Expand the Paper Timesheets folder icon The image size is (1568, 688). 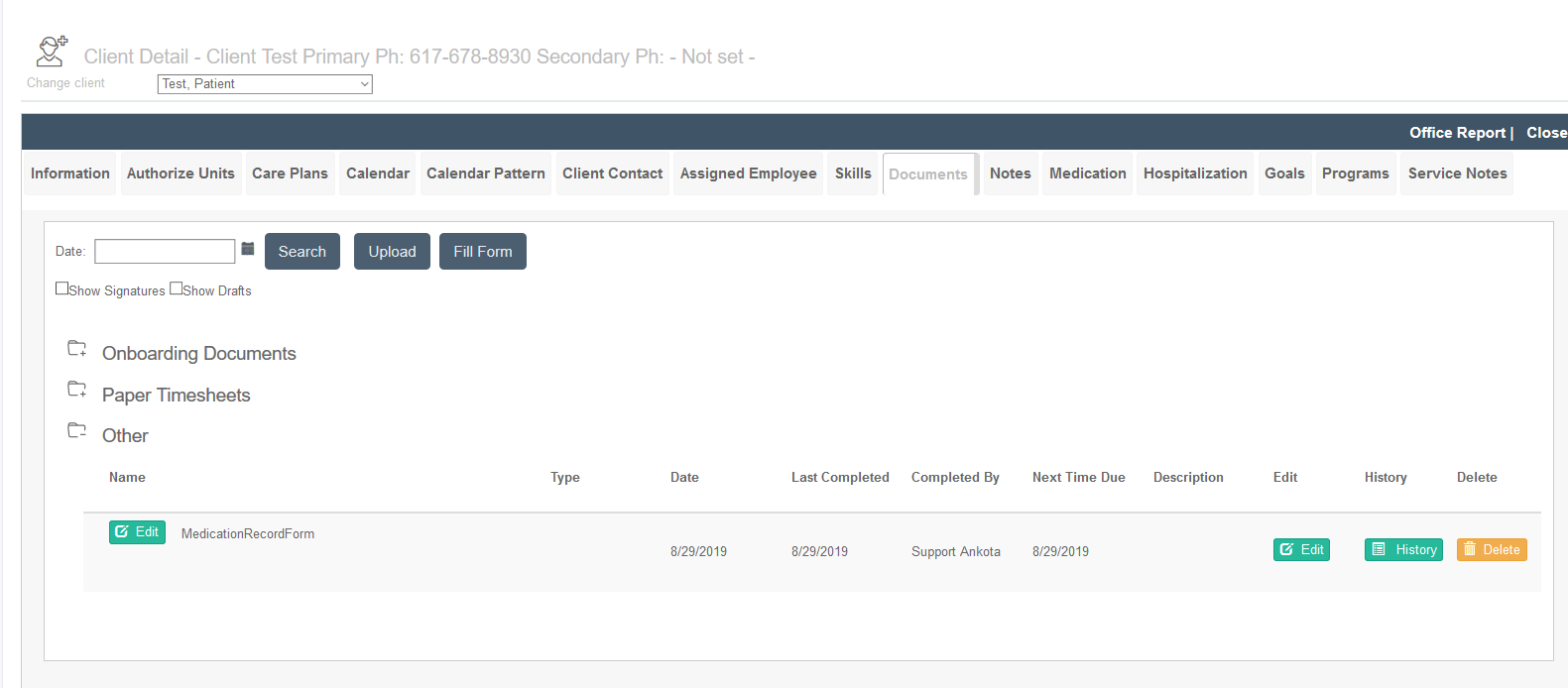coord(76,389)
